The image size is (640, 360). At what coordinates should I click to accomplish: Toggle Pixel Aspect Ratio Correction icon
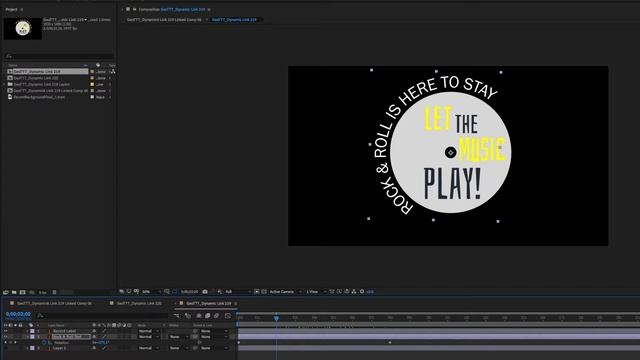click(x=332, y=291)
